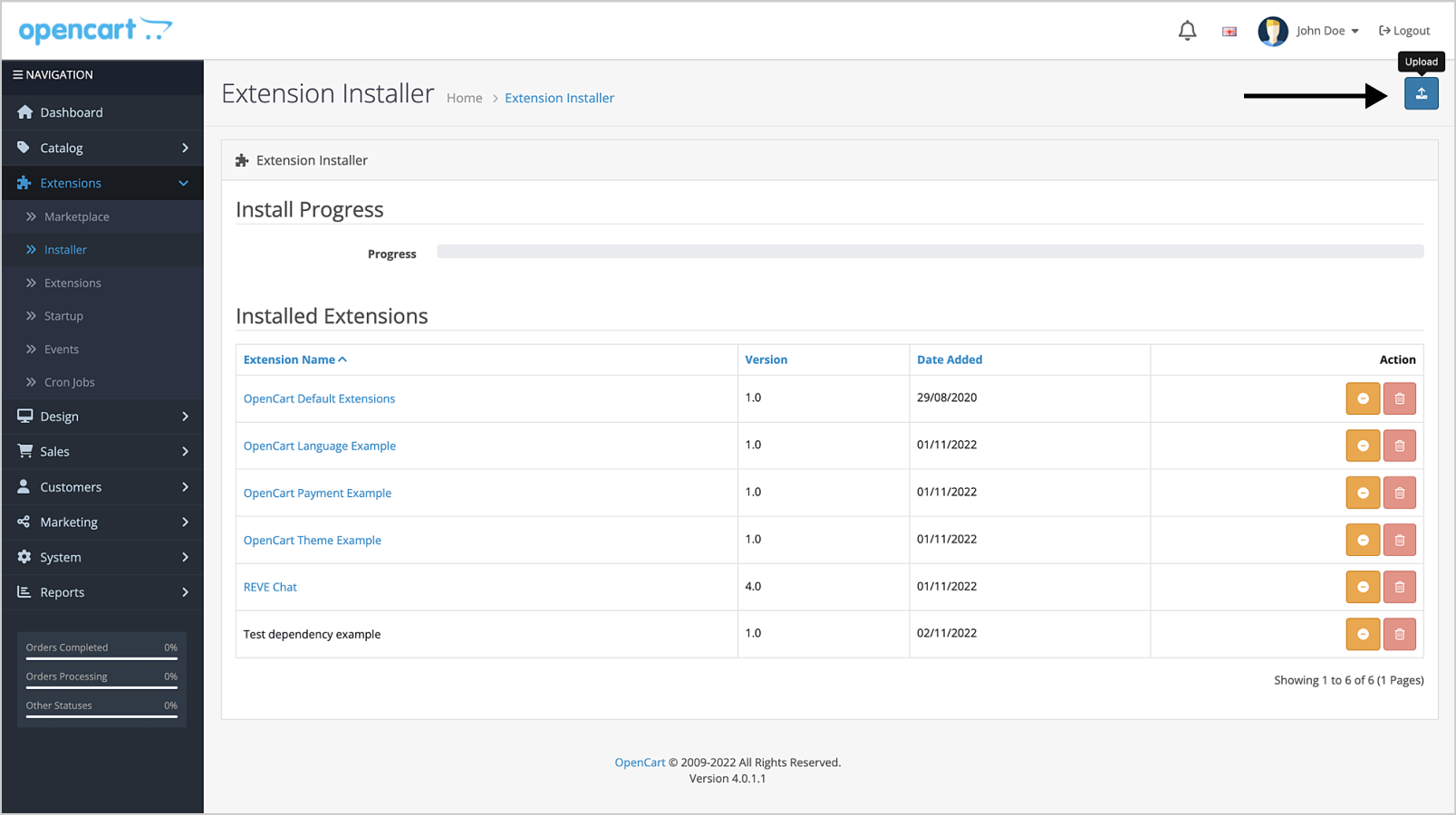Toggle the Navigation hamburger menu
Image resolution: width=1456 pixels, height=815 pixels.
[x=18, y=75]
